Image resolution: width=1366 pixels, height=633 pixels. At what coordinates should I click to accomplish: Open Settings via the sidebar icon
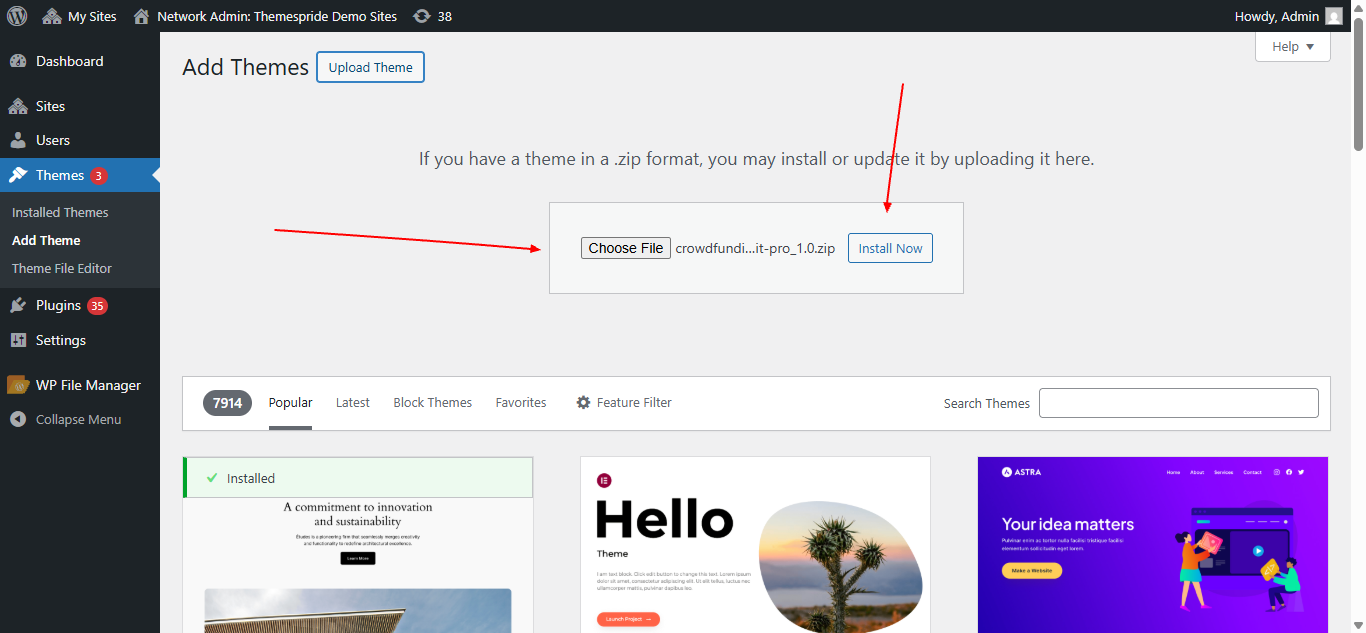point(20,340)
